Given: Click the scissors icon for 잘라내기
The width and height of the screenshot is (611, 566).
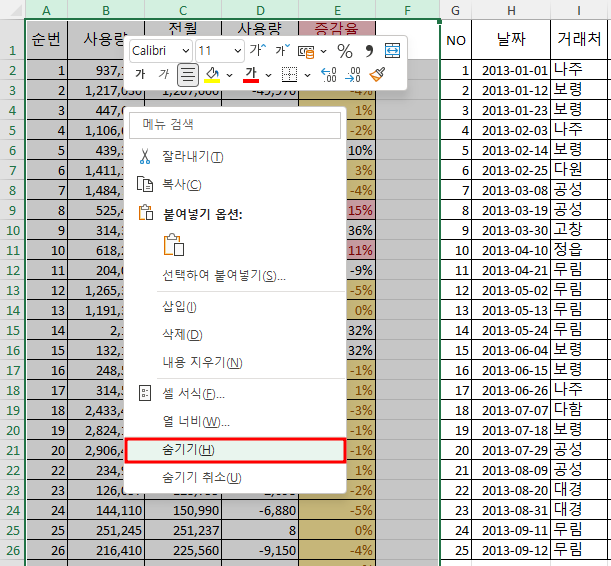Looking at the screenshot, I should 145,157.
